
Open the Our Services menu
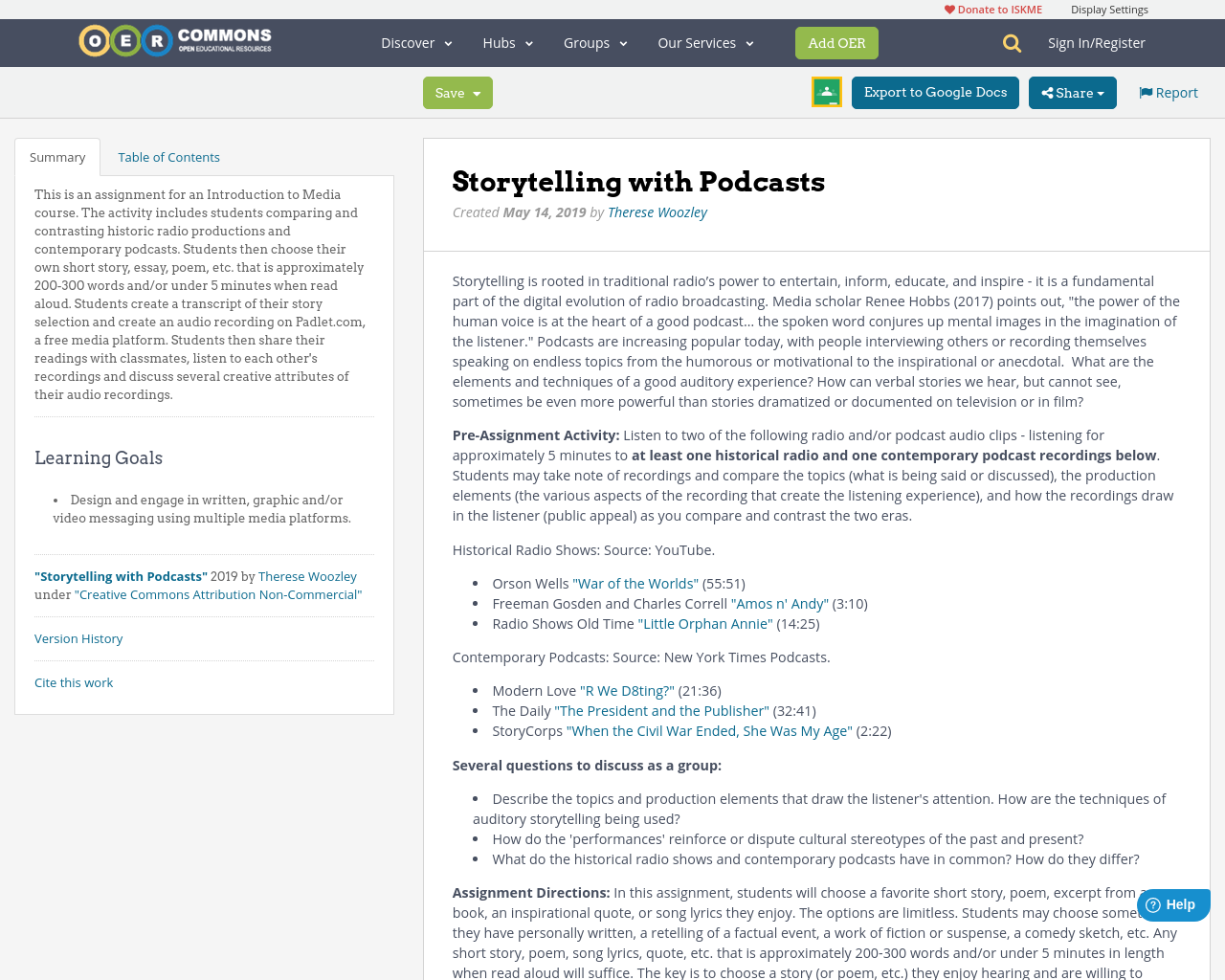[x=705, y=41]
